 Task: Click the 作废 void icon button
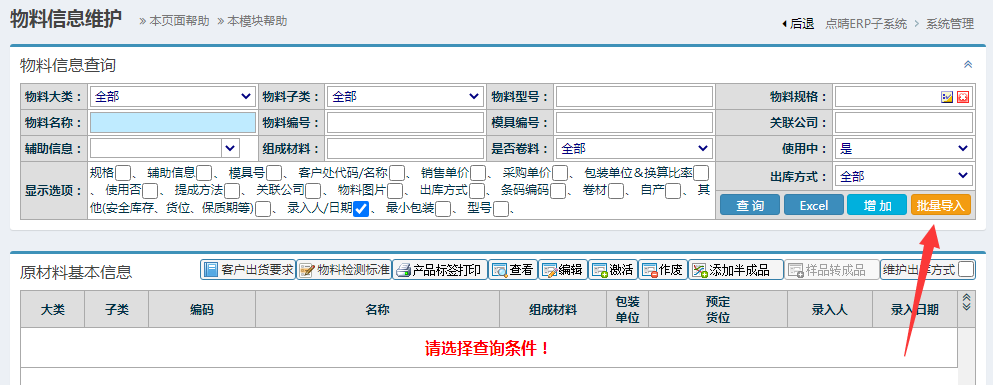pyautogui.click(x=662, y=270)
